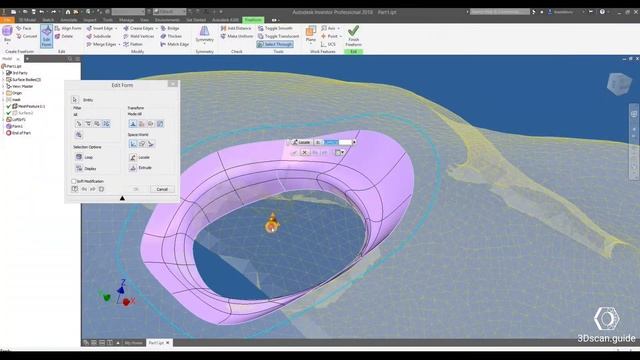Click the search help text field
The height and width of the screenshot is (360, 640).
tap(500, 12)
